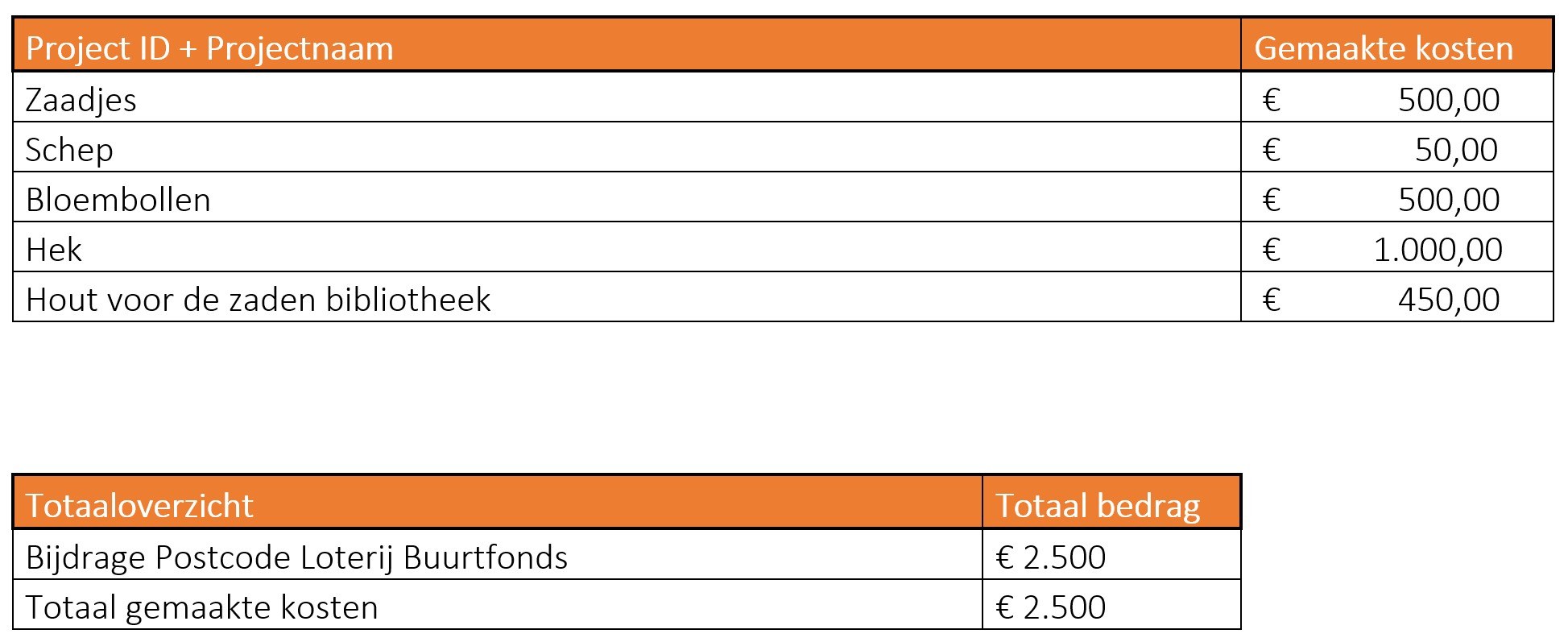The width and height of the screenshot is (1568, 642).
Task: Click the 1.000,00 cost for Hek
Action: pyautogui.click(x=1438, y=250)
